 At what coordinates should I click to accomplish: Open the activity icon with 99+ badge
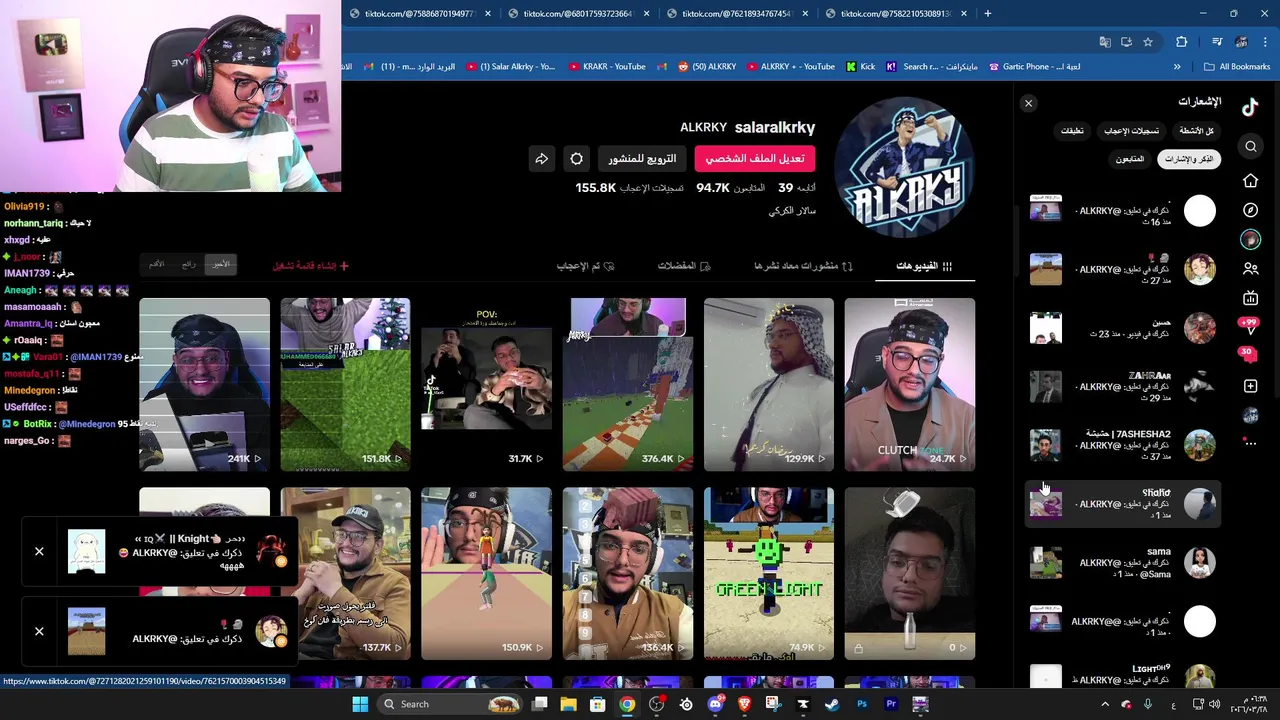point(1248,326)
